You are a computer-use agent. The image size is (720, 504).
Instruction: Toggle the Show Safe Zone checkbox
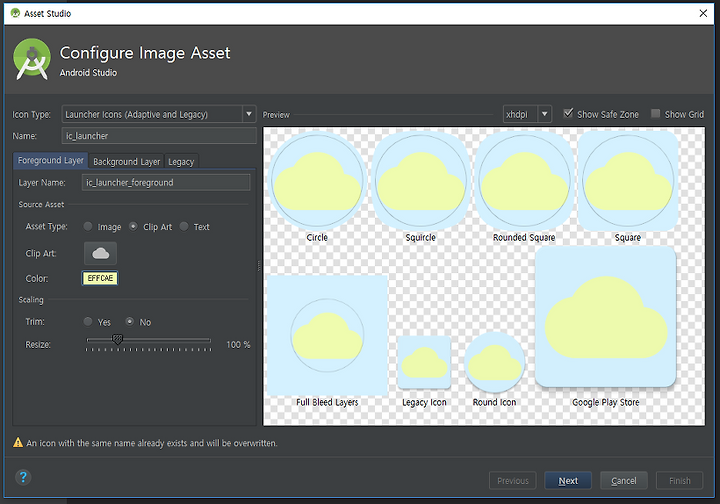tap(568, 113)
